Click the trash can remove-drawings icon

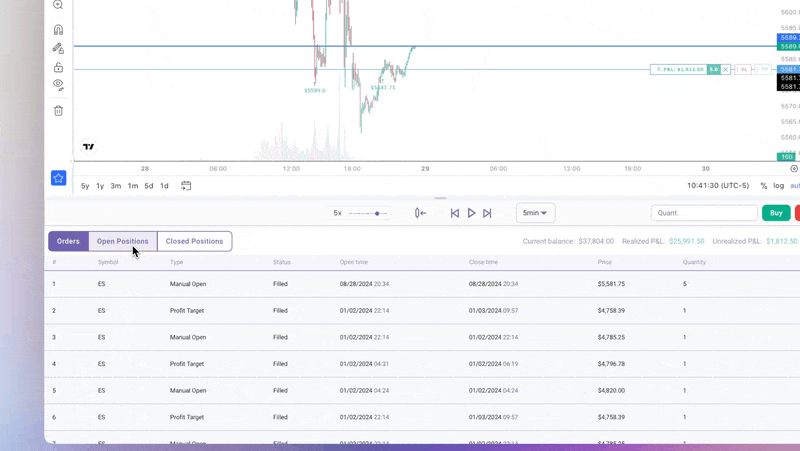tap(58, 111)
